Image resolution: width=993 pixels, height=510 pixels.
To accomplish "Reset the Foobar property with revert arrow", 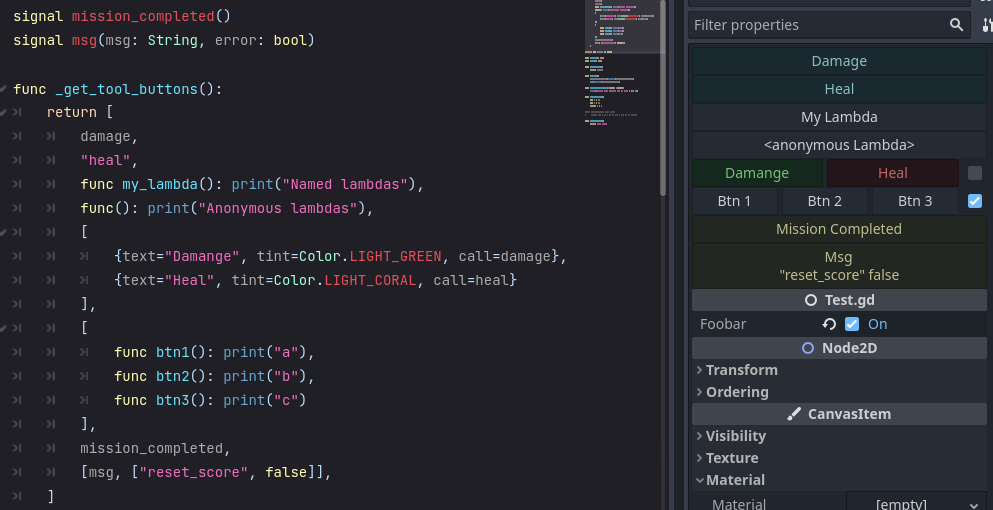I will tap(829, 324).
